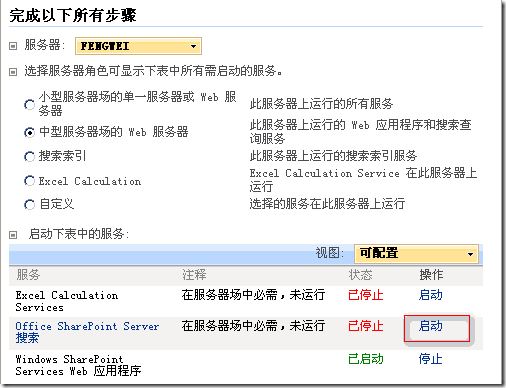Click the 状态 column header
The width and height of the screenshot is (506, 388).
tap(360, 275)
